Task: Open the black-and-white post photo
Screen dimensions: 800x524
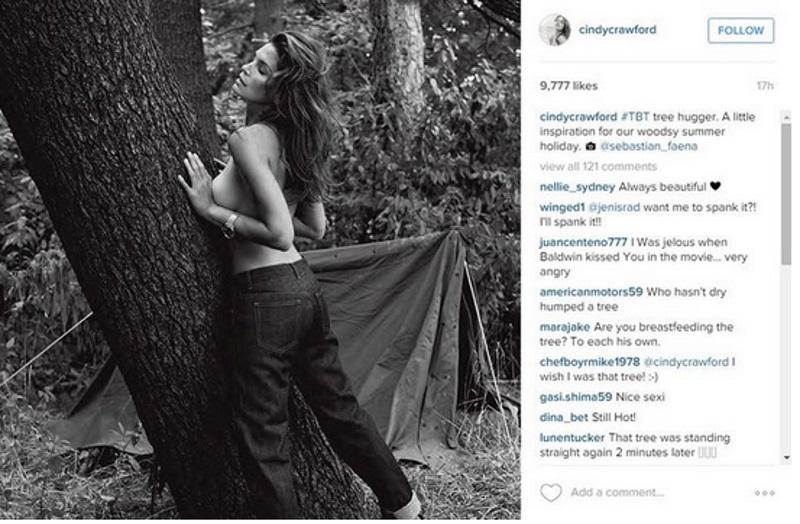Action: click(260, 260)
